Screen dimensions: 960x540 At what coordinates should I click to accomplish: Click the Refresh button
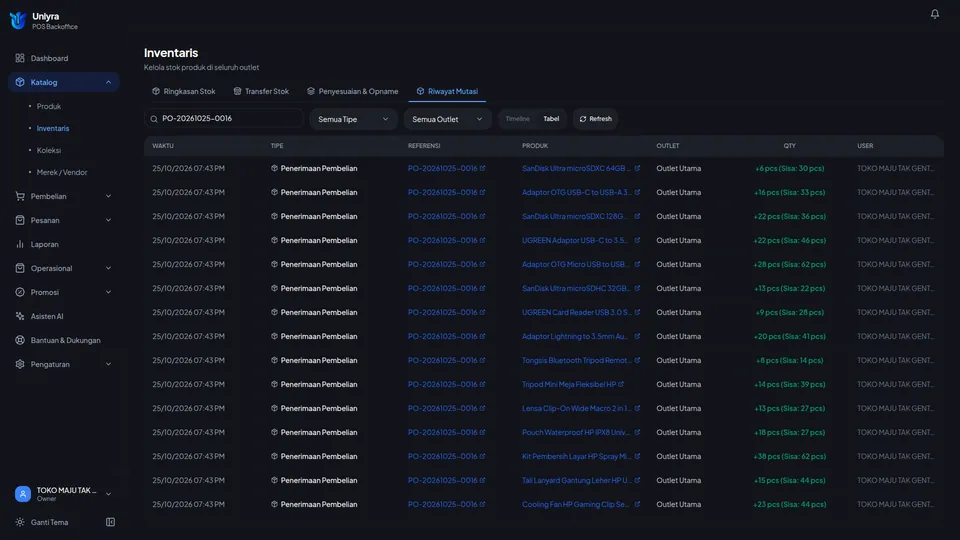point(595,119)
